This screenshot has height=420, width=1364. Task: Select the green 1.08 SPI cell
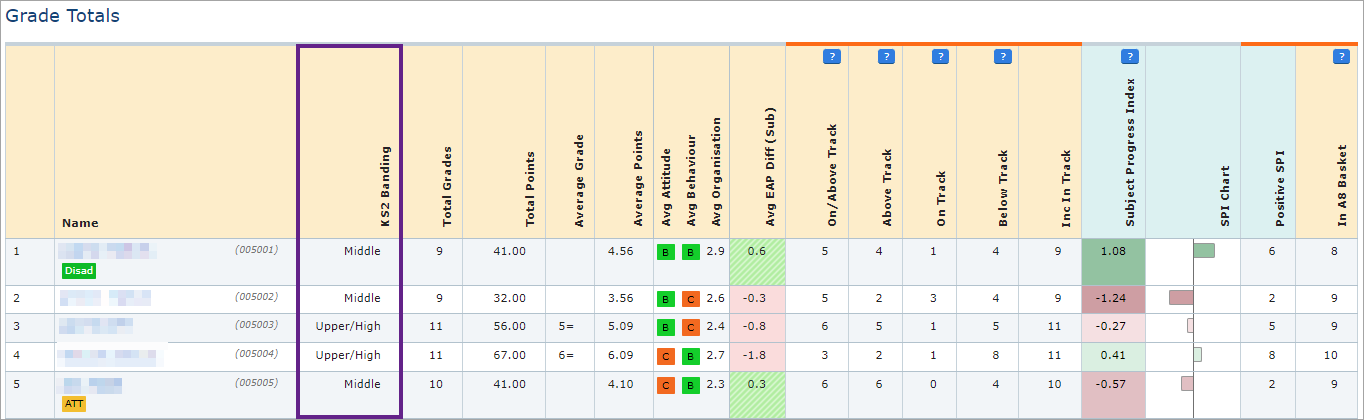coord(1113,251)
